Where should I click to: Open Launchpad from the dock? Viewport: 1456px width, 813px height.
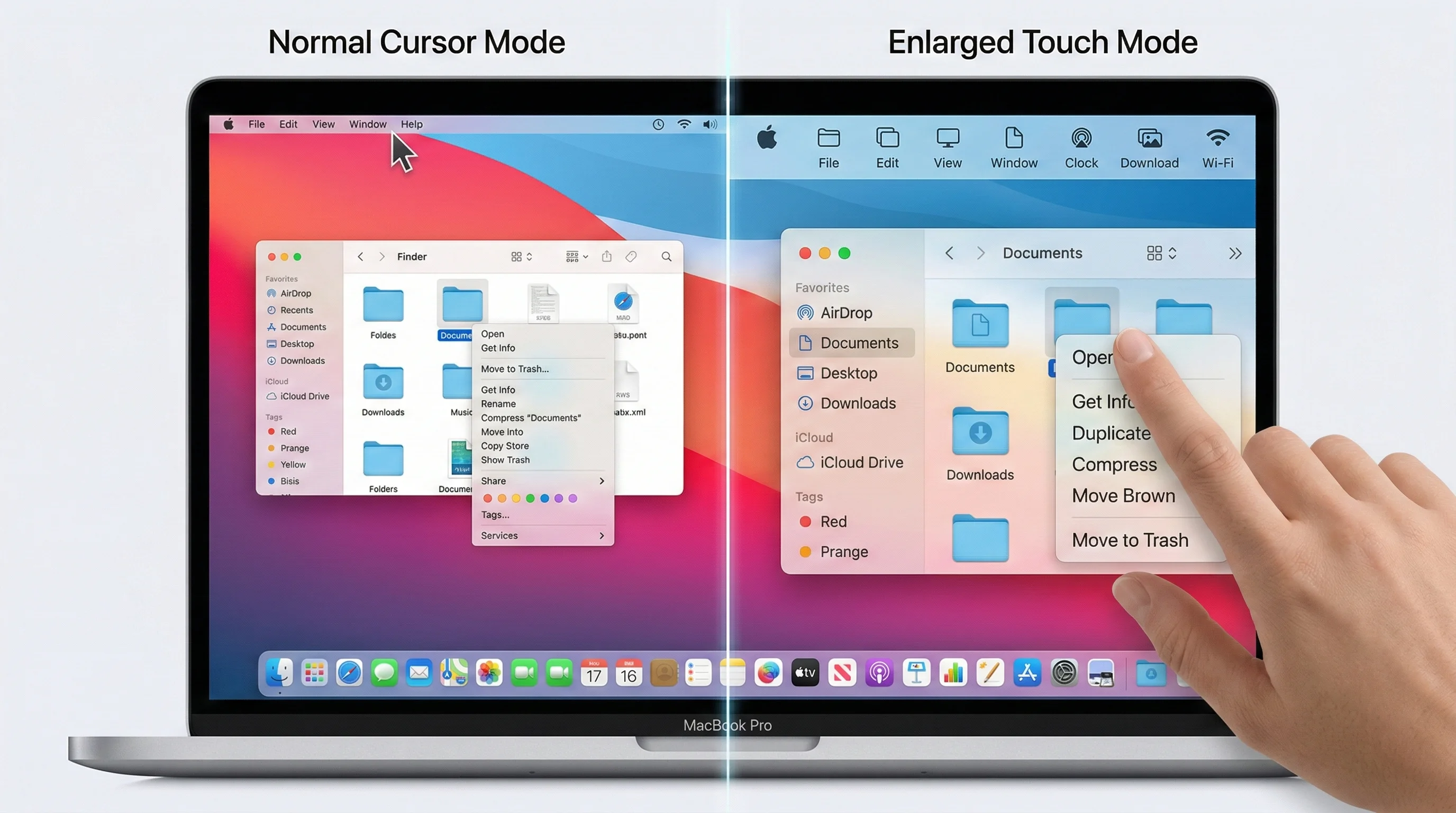314,673
